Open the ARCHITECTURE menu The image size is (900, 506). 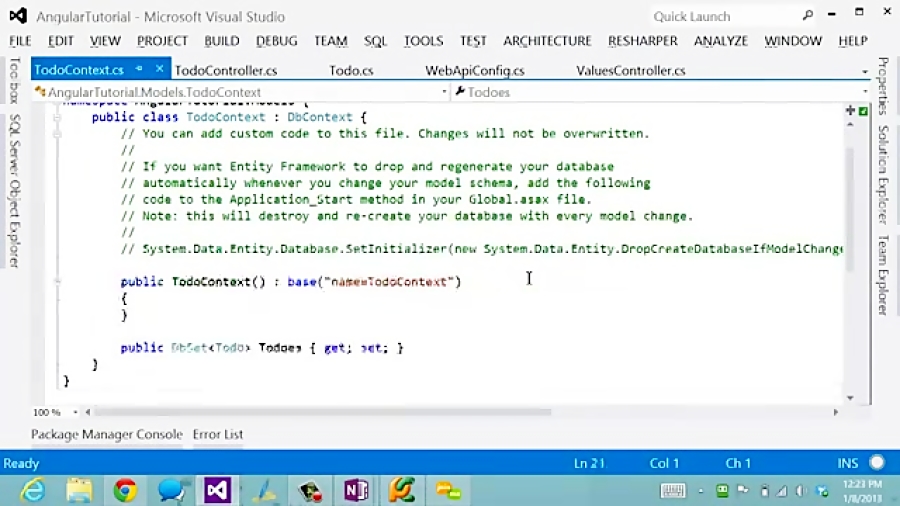coord(547,41)
